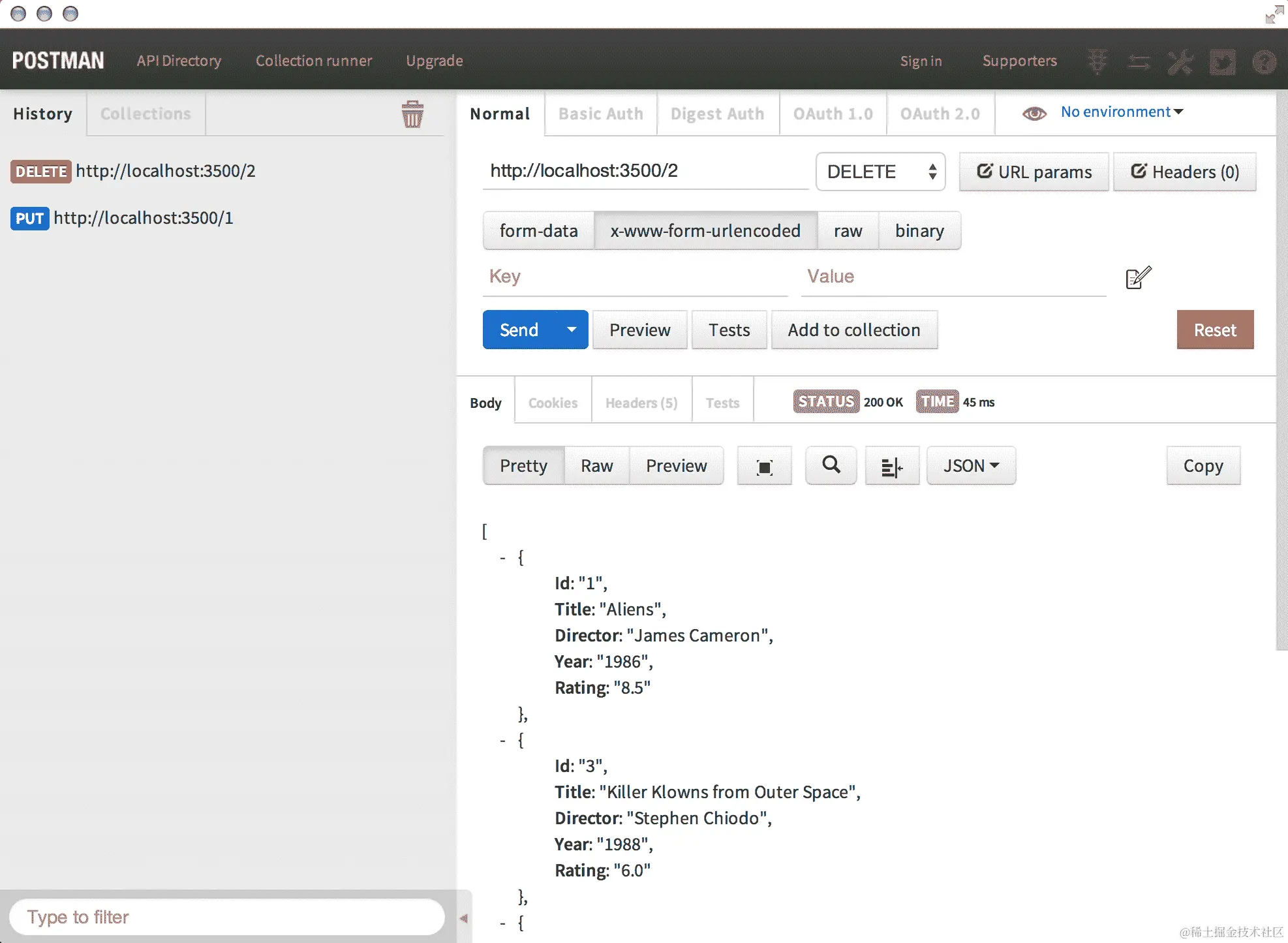Clear history with the trash icon
This screenshot has height=943, width=1288.
click(x=412, y=114)
